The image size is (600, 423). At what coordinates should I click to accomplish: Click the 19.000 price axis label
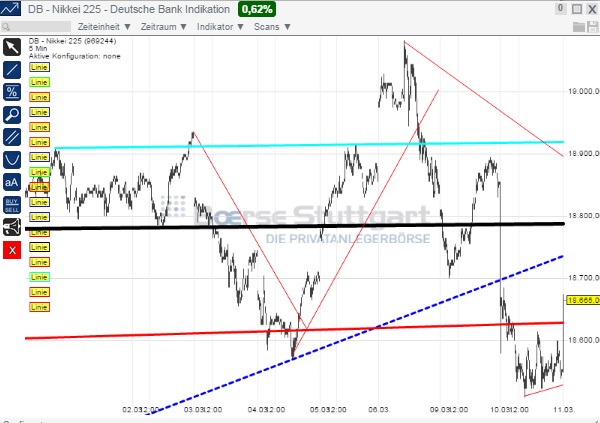(583, 91)
